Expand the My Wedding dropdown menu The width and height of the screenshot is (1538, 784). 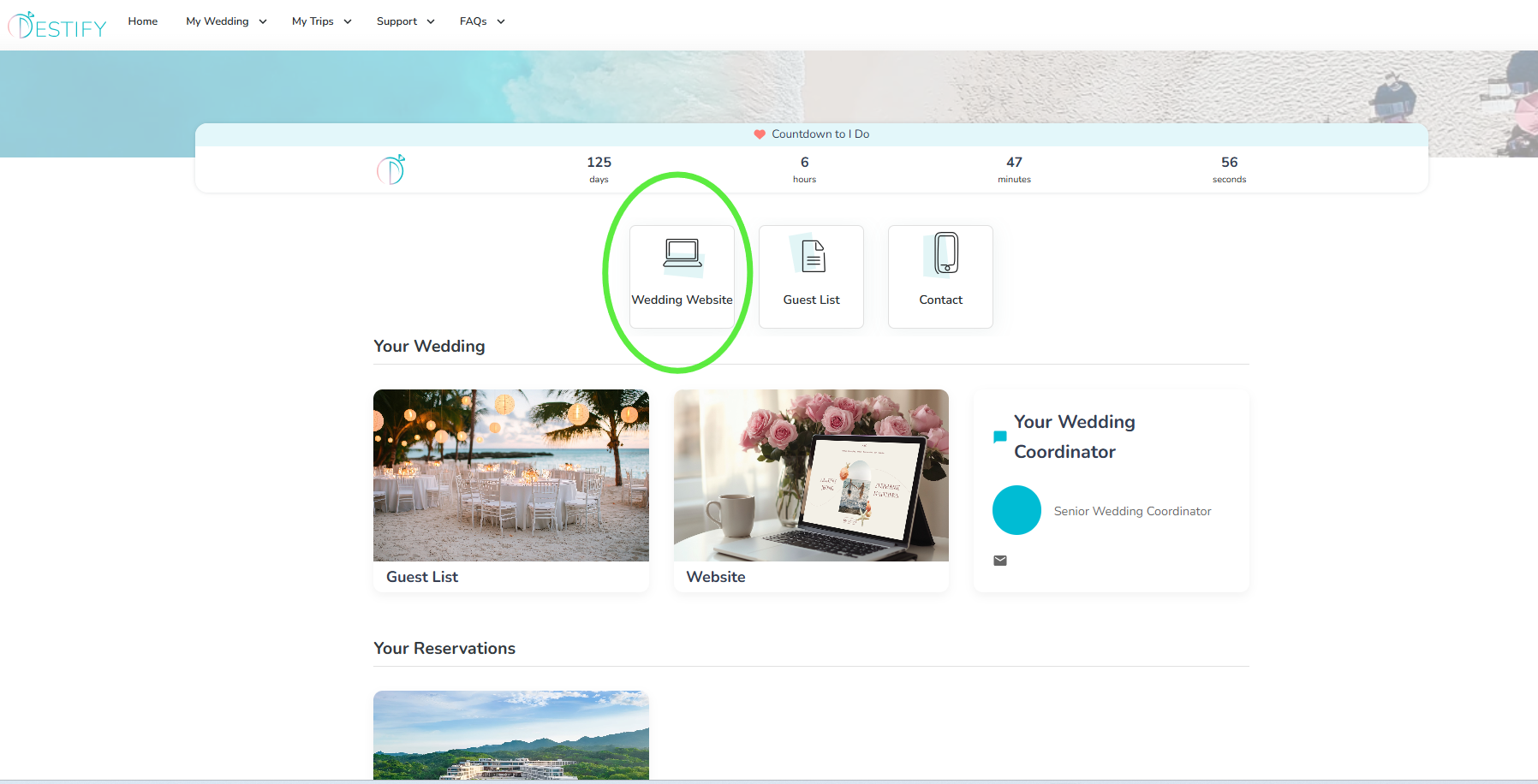226,21
